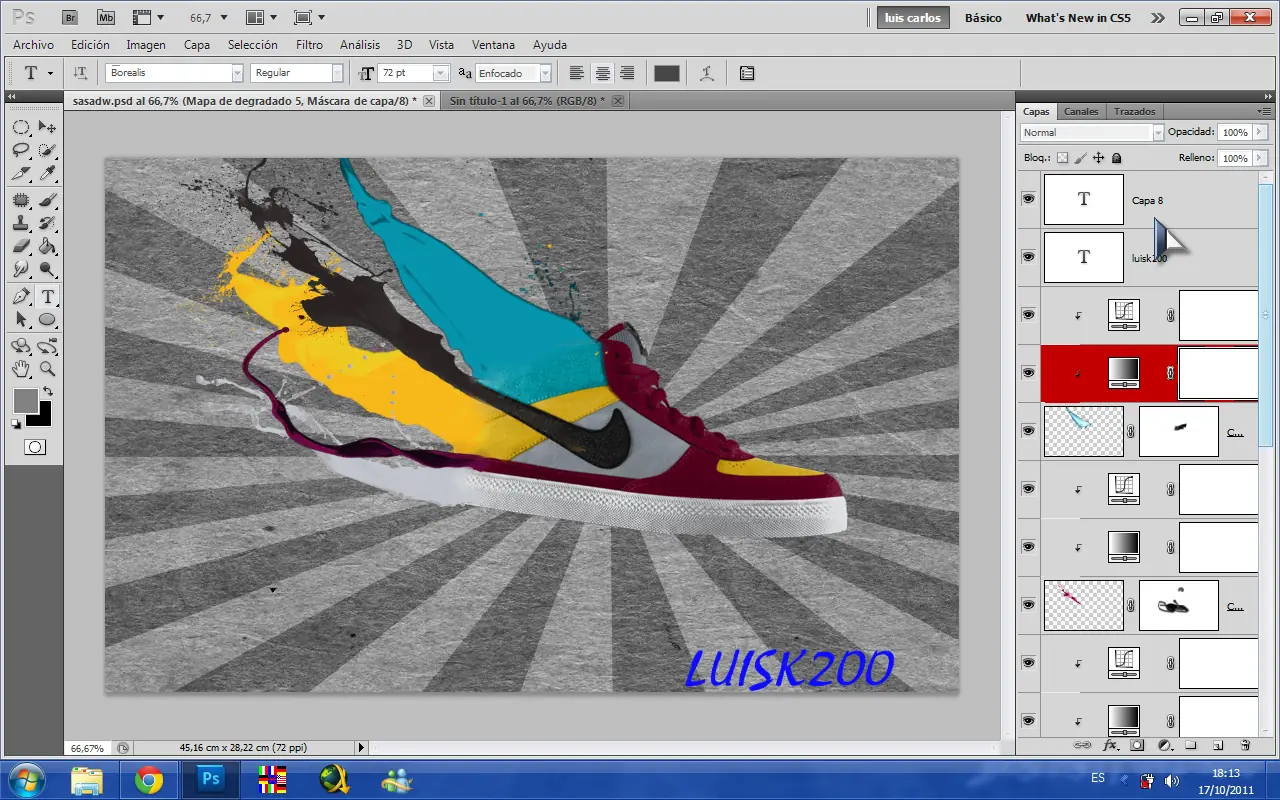Viewport: 1280px width, 800px height.
Task: Open the font style Regular dropdown
Action: (x=337, y=73)
